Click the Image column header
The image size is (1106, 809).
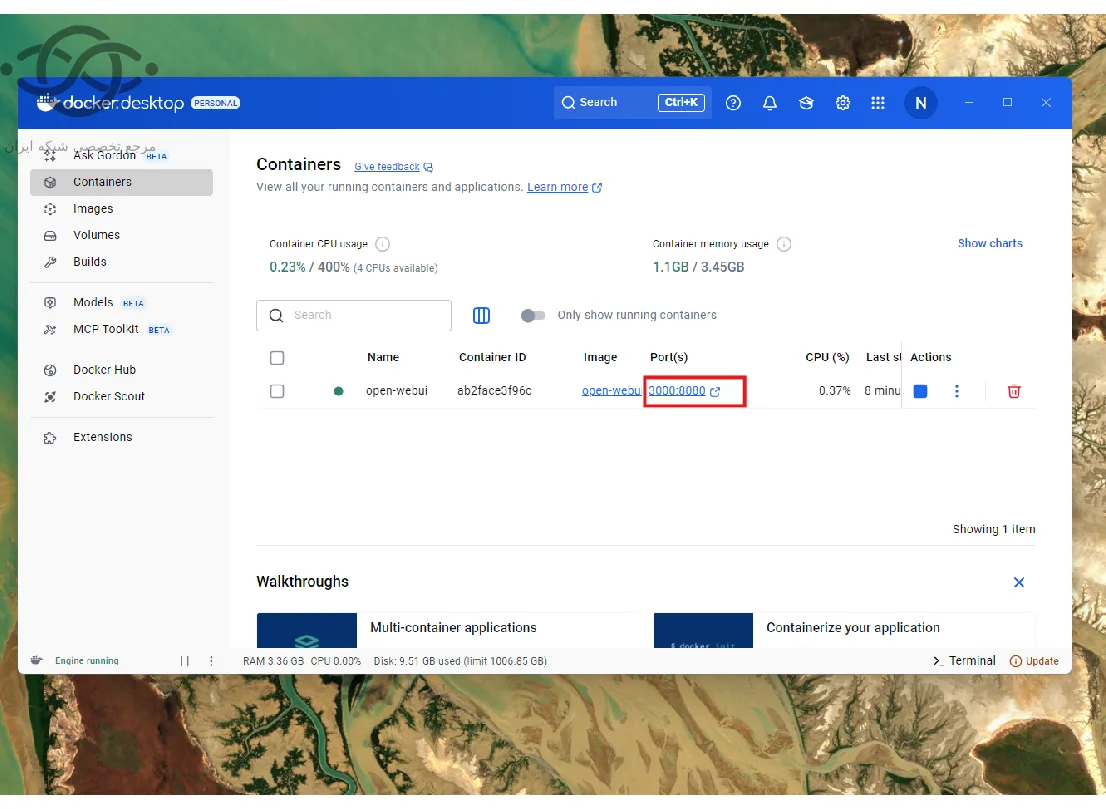point(600,358)
